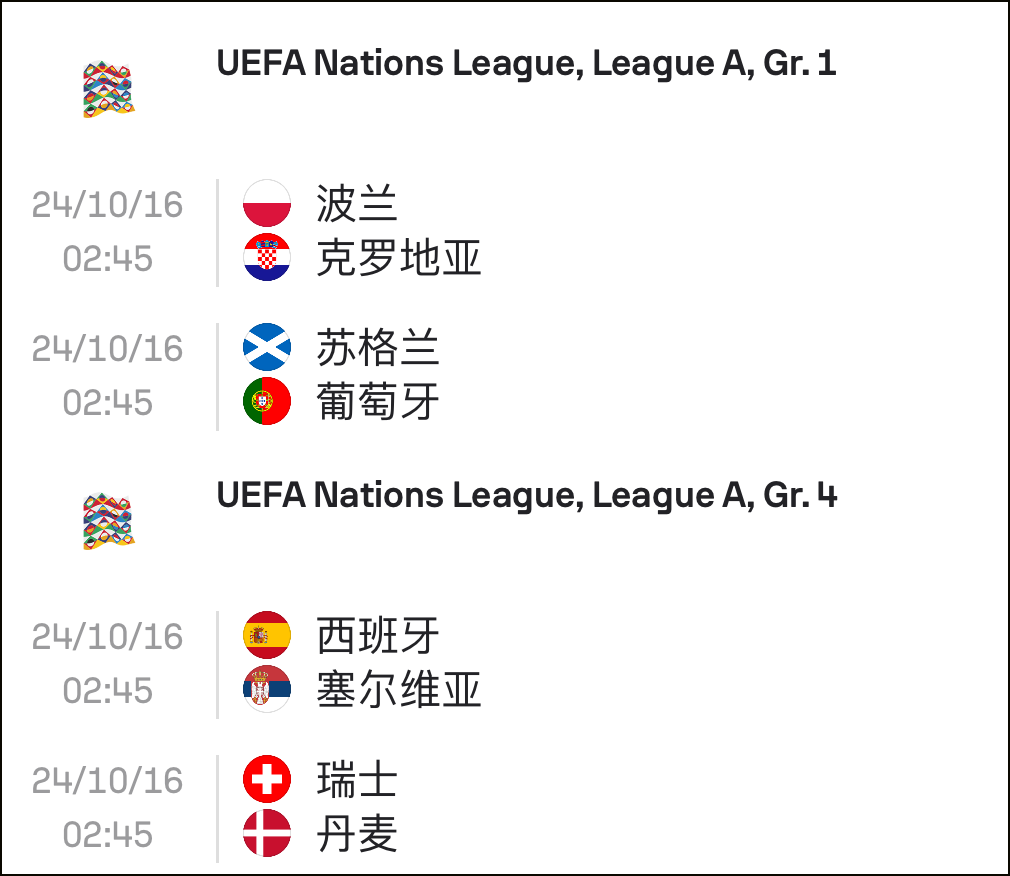Select team name 瑞士
Image resolution: width=1010 pixels, height=876 pixels.
(x=356, y=780)
